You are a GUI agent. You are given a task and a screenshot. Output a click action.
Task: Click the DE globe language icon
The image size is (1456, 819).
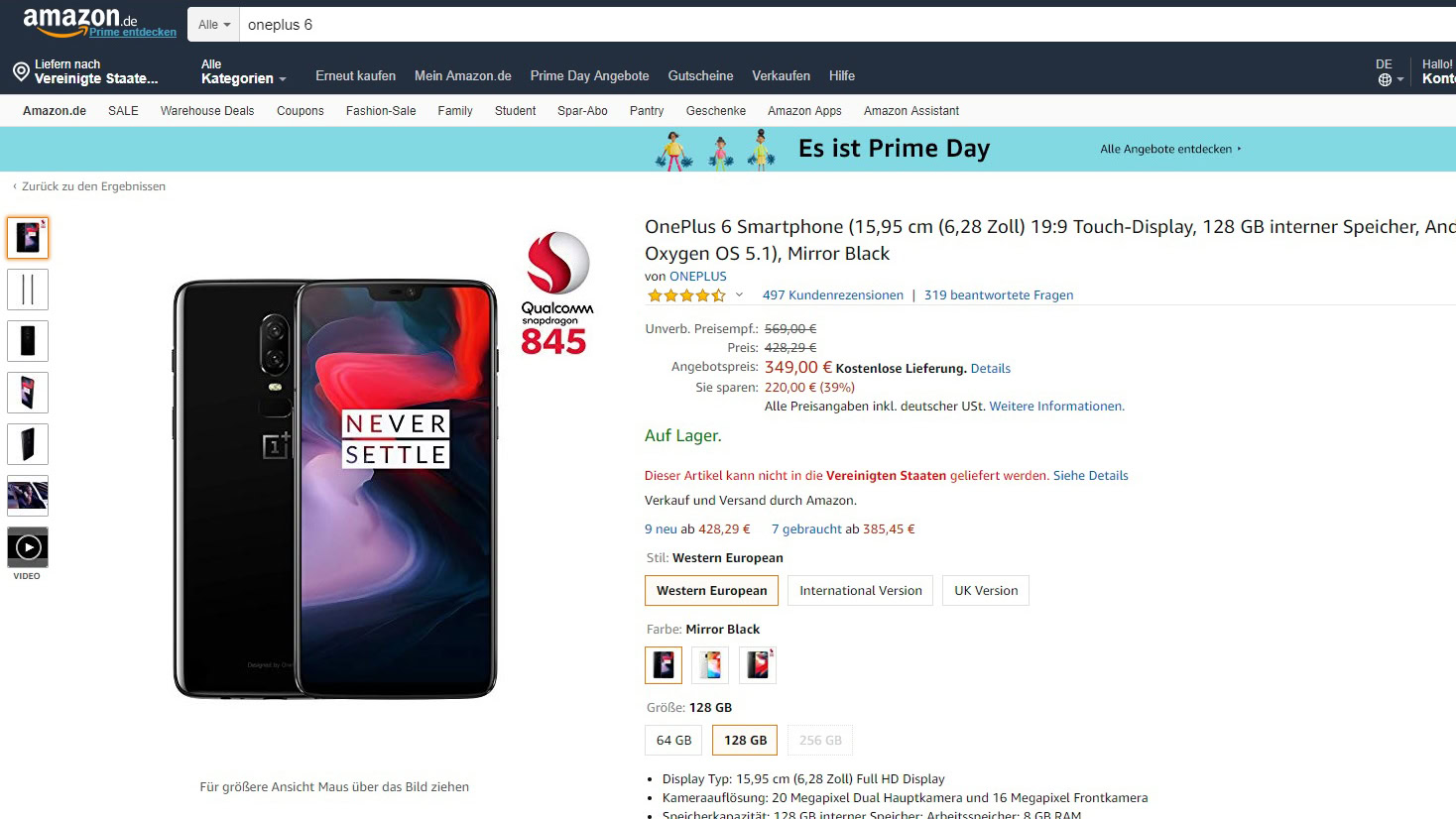pos(1385,79)
